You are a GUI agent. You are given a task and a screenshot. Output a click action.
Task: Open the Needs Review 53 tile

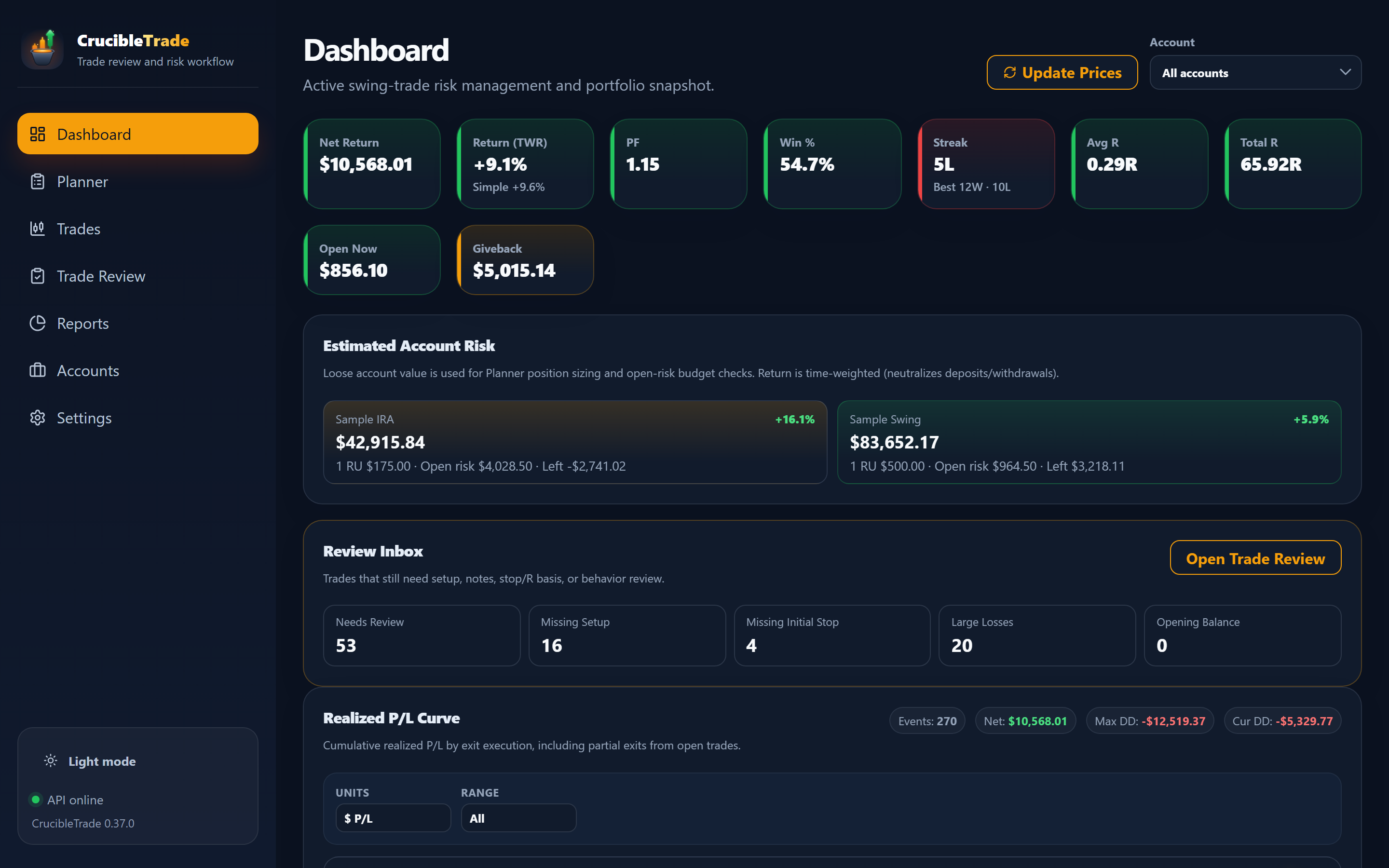[x=422, y=636]
